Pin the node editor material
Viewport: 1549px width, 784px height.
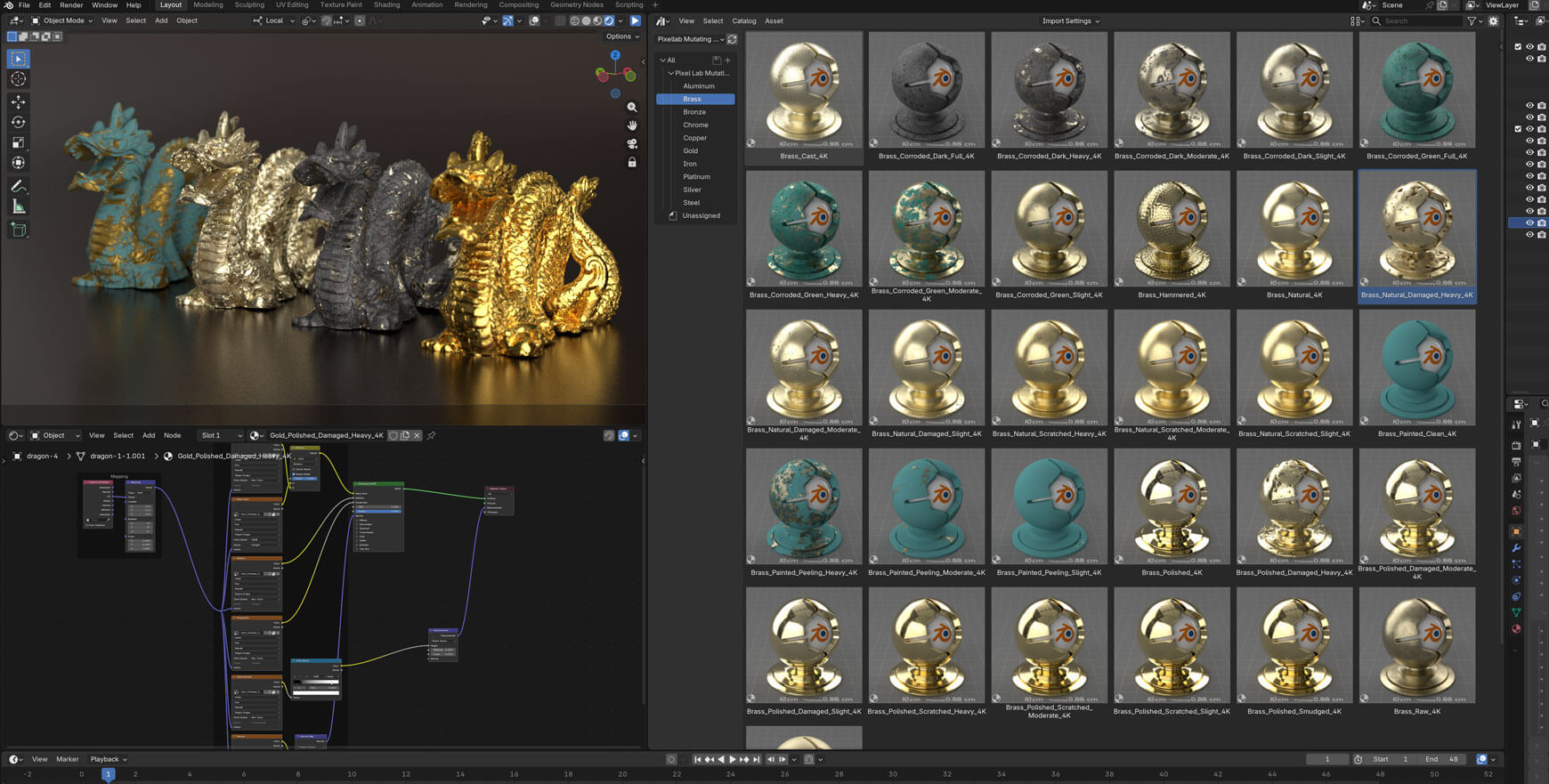(x=432, y=435)
